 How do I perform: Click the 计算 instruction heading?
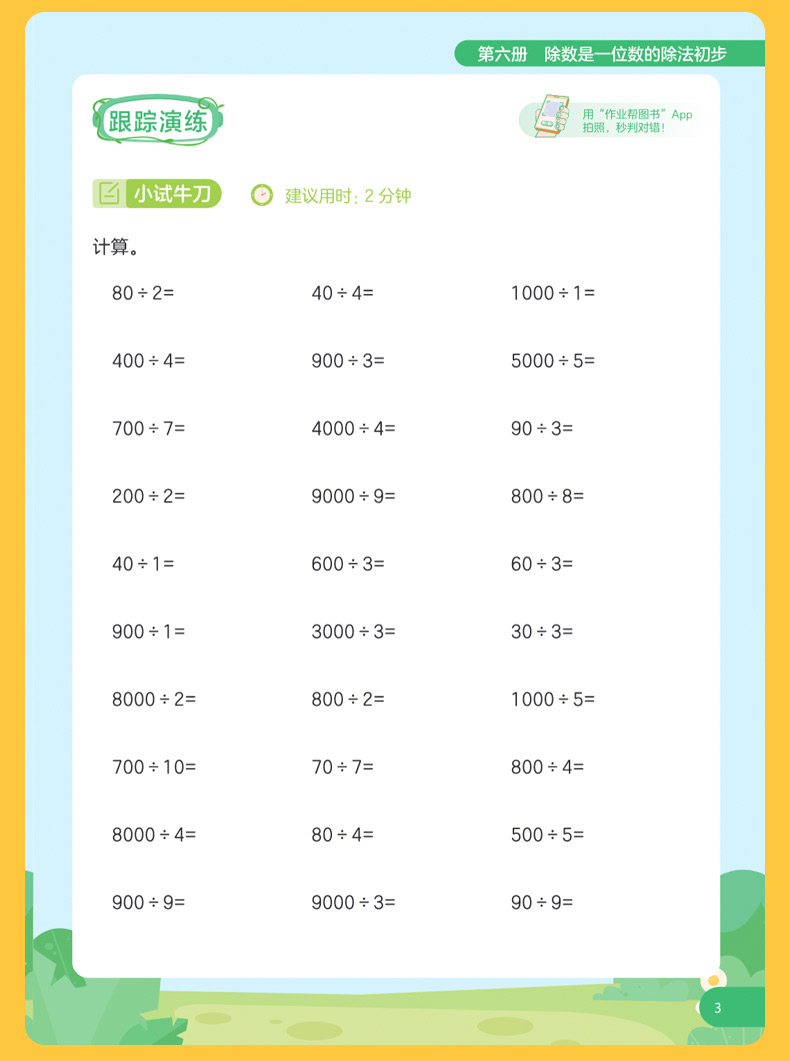click(x=116, y=247)
